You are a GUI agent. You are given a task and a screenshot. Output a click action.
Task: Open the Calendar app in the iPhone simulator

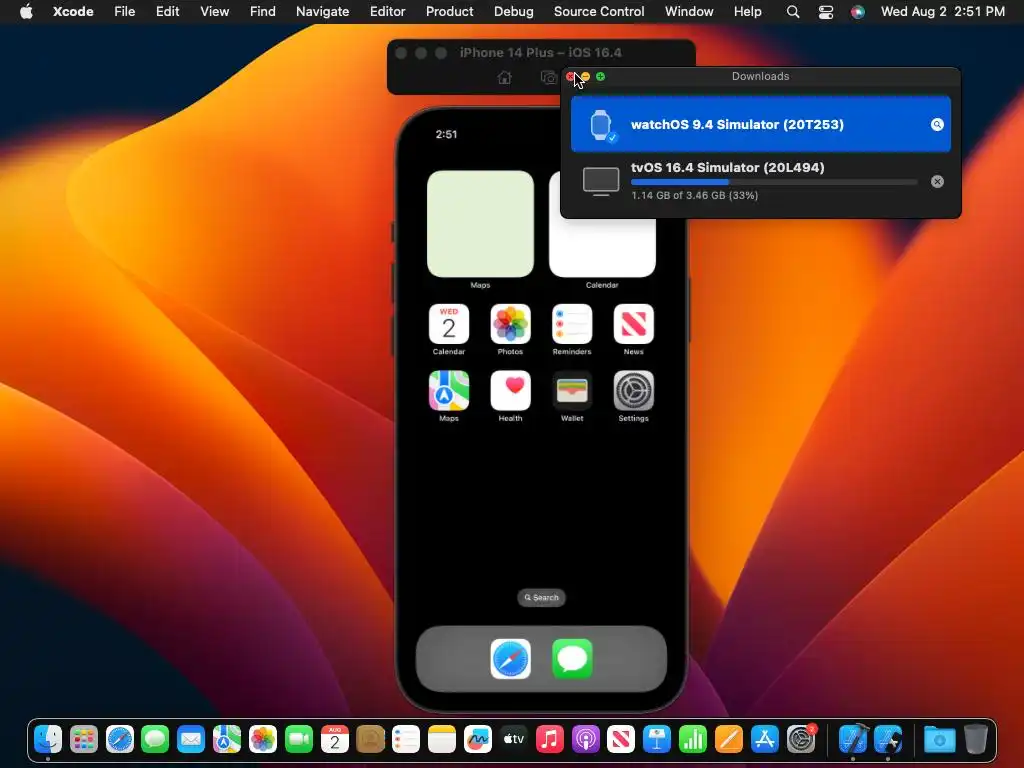(x=449, y=325)
